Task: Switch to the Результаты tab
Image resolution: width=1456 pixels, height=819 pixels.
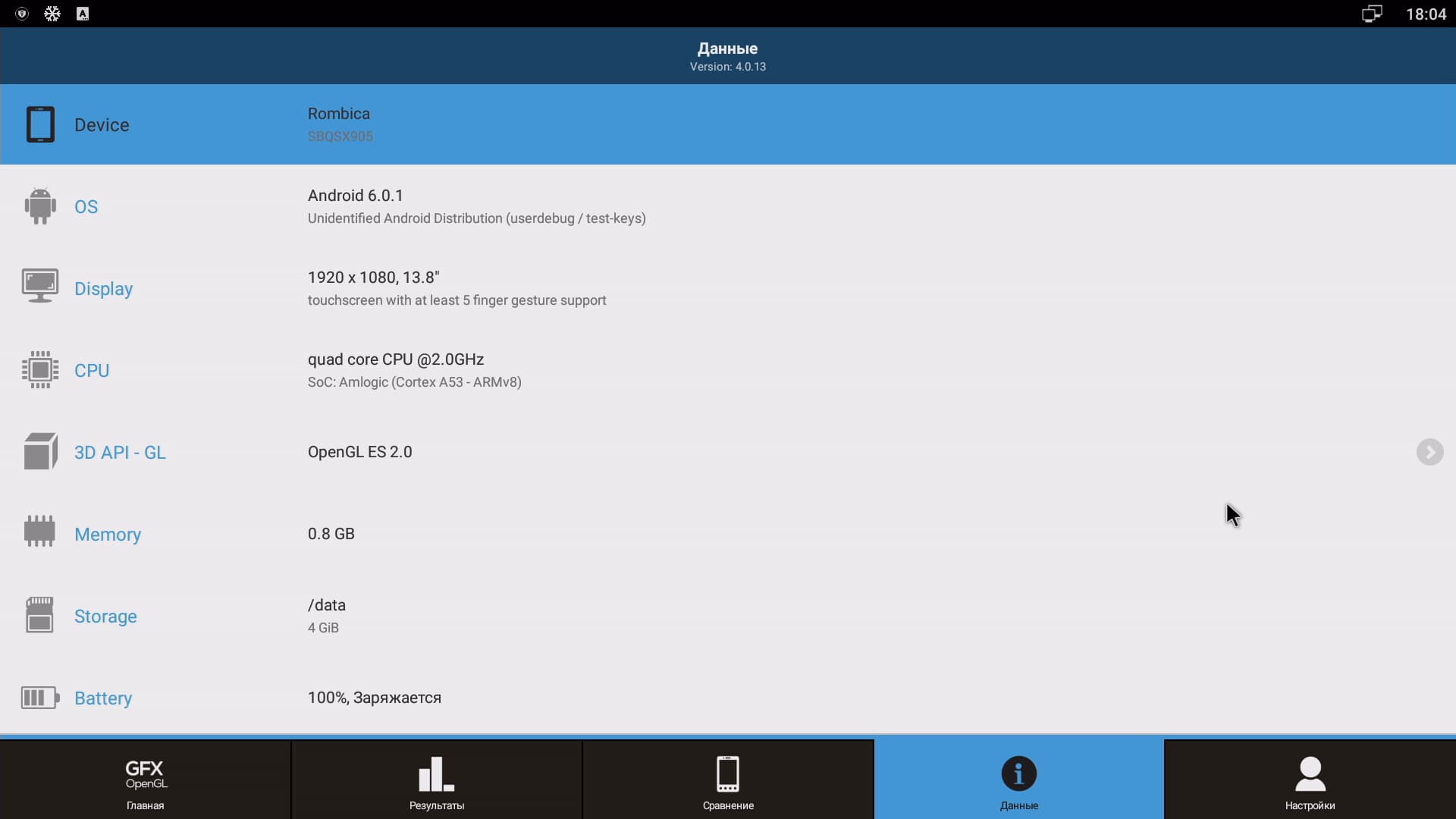Action: pos(437,781)
